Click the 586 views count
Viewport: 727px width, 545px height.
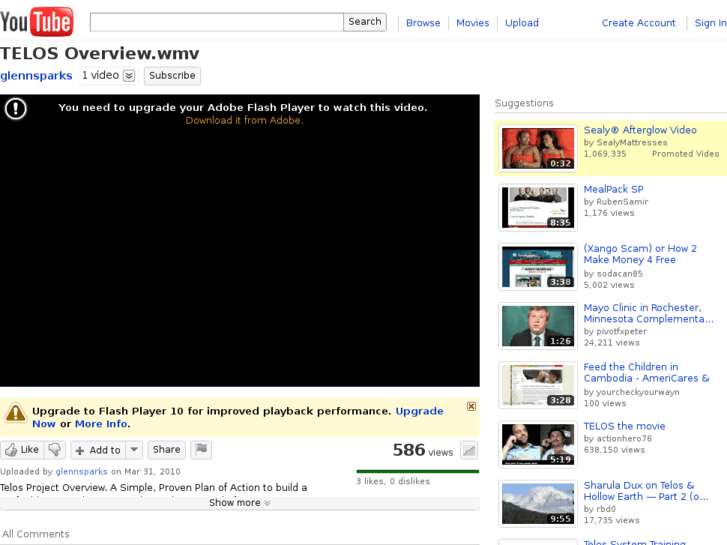(x=423, y=450)
